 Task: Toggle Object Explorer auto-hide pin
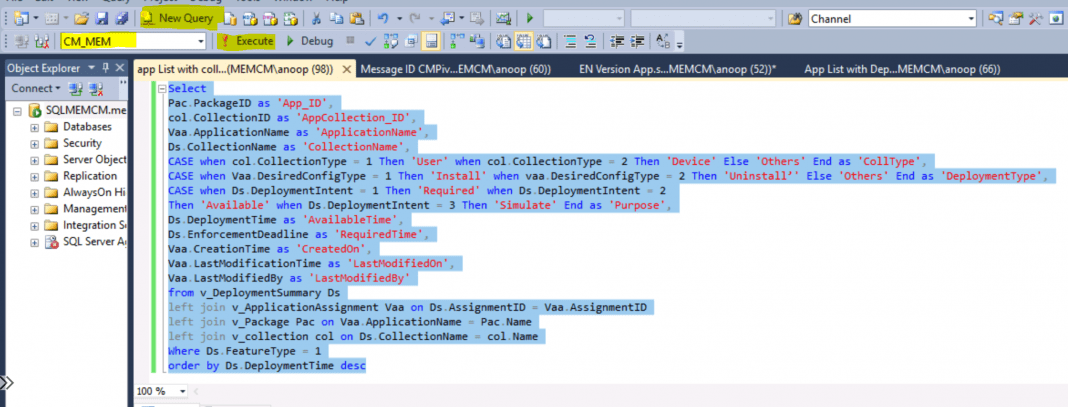tap(106, 68)
